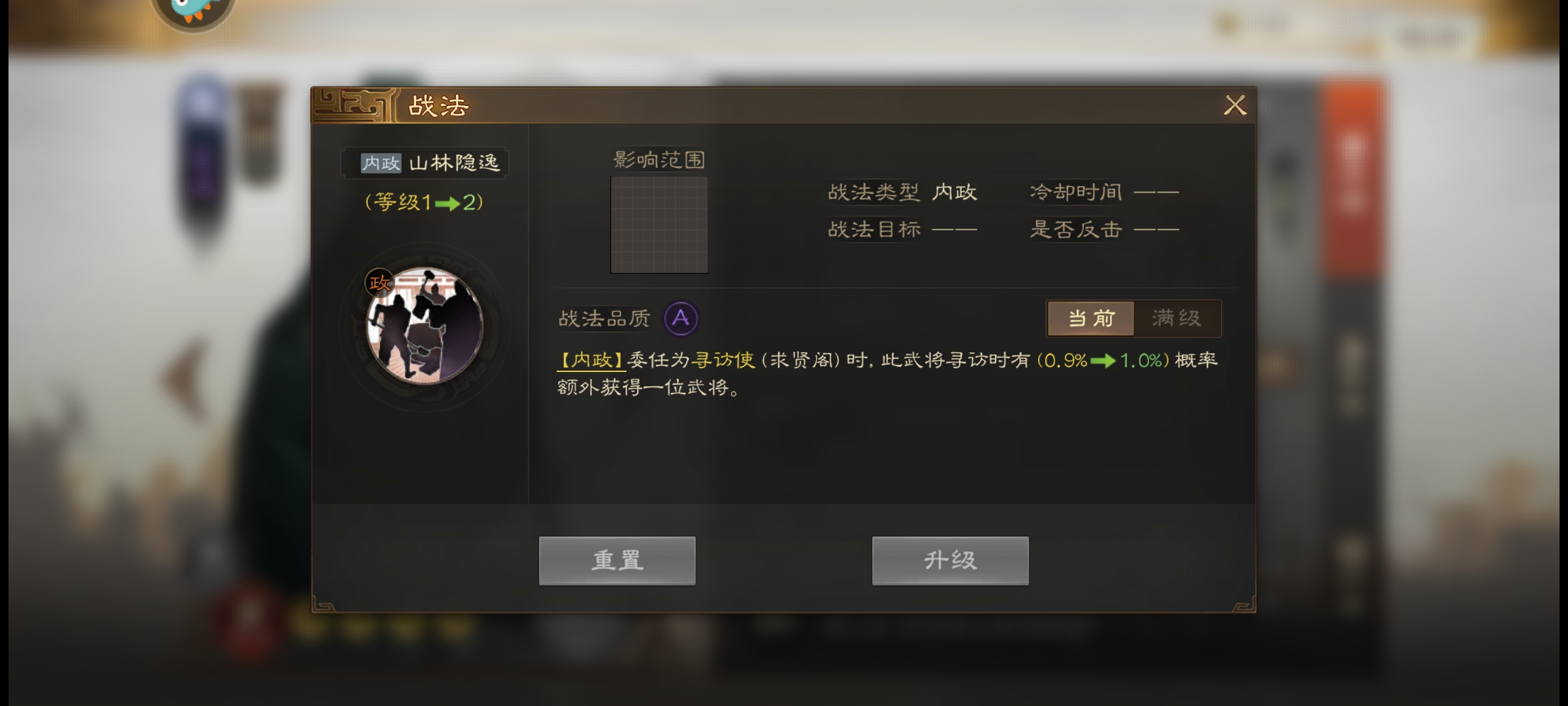Click the 升级 button
Image resolution: width=1568 pixels, height=706 pixels.
(951, 561)
